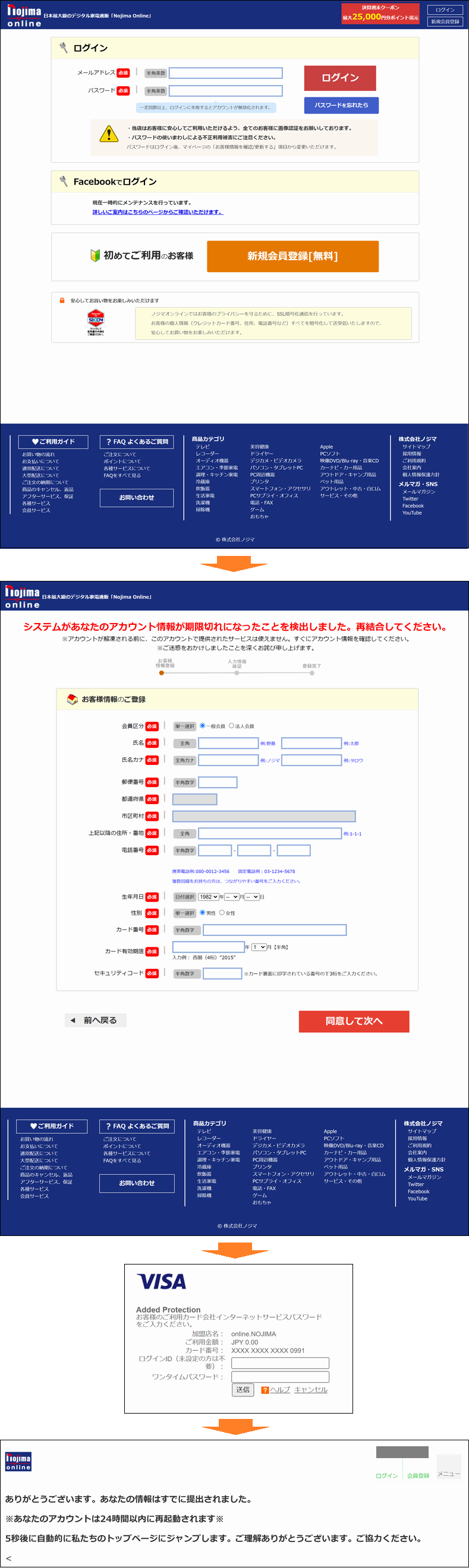Image resolution: width=469 pixels, height=1568 pixels.
Task: Click the VISA logo in verification dialog
Action: point(162,1281)
